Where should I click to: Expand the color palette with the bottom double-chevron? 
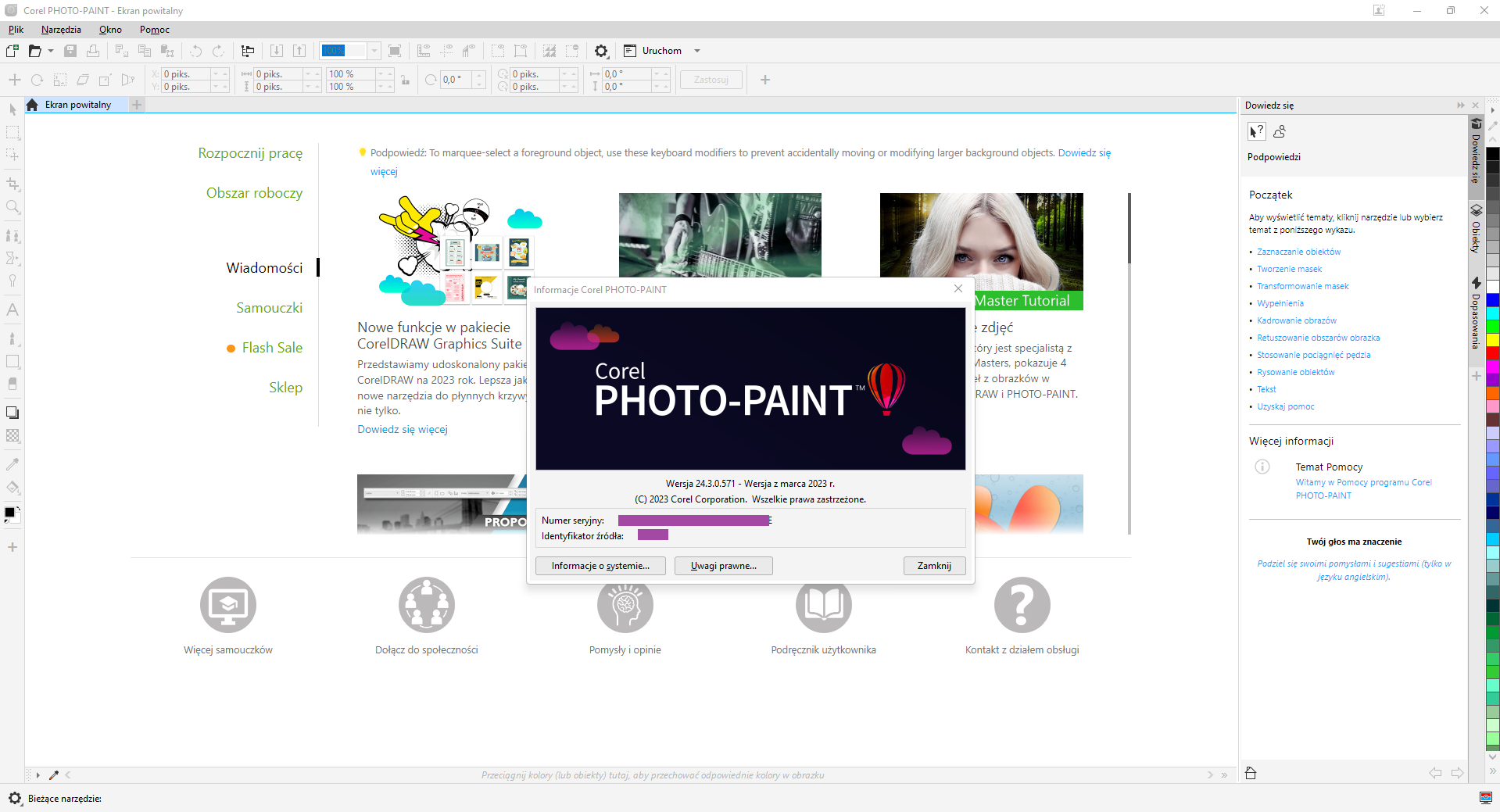tap(1493, 771)
